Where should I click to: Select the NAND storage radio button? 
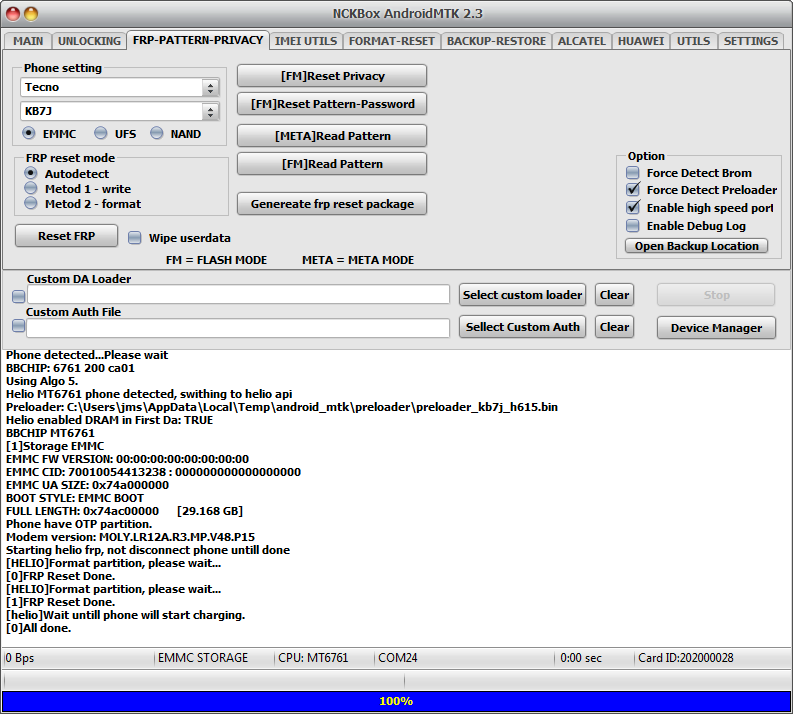click(157, 133)
